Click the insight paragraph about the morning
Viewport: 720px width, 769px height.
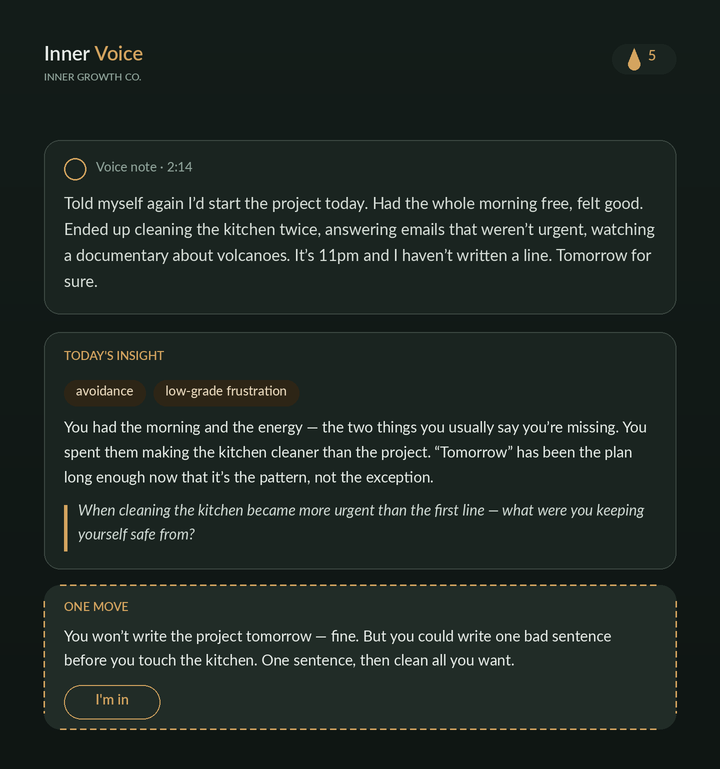[x=356, y=452]
